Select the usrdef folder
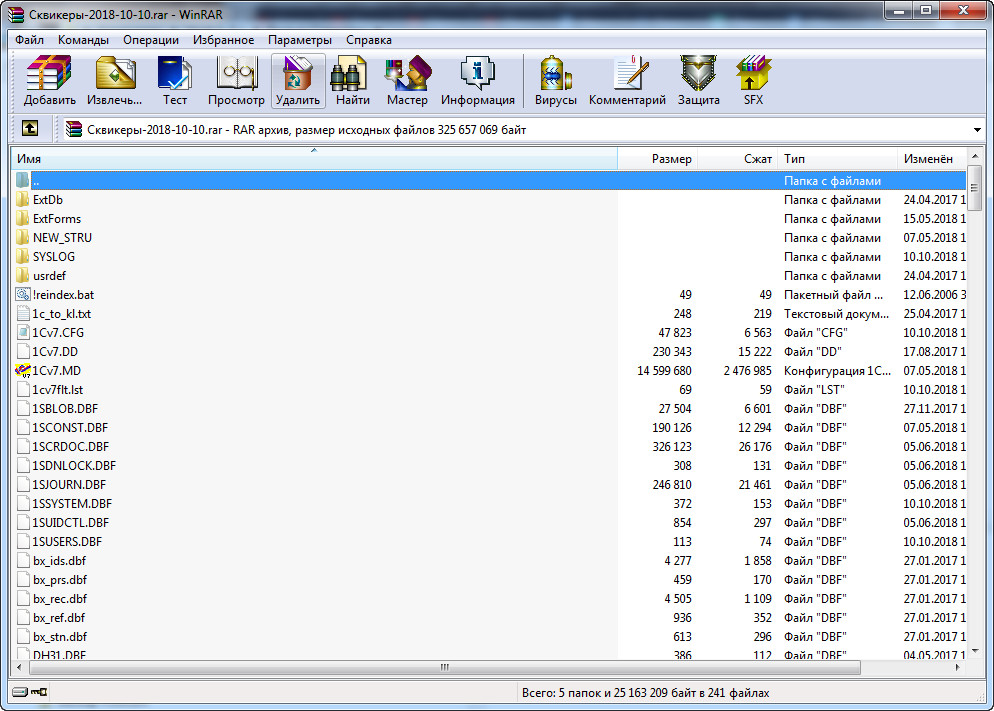This screenshot has width=994, height=711. [49, 276]
